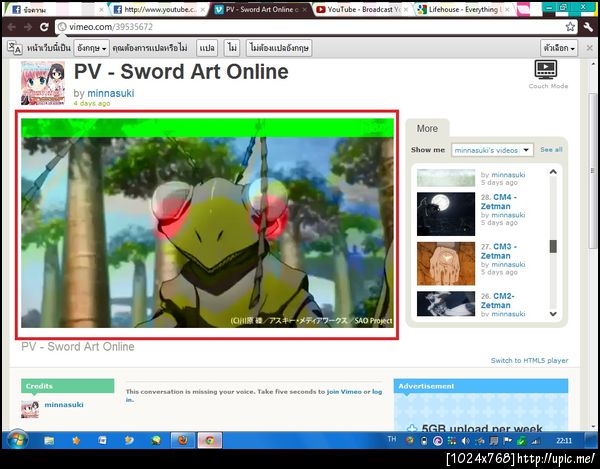Open Windows Explorer from the taskbar

coord(49,441)
